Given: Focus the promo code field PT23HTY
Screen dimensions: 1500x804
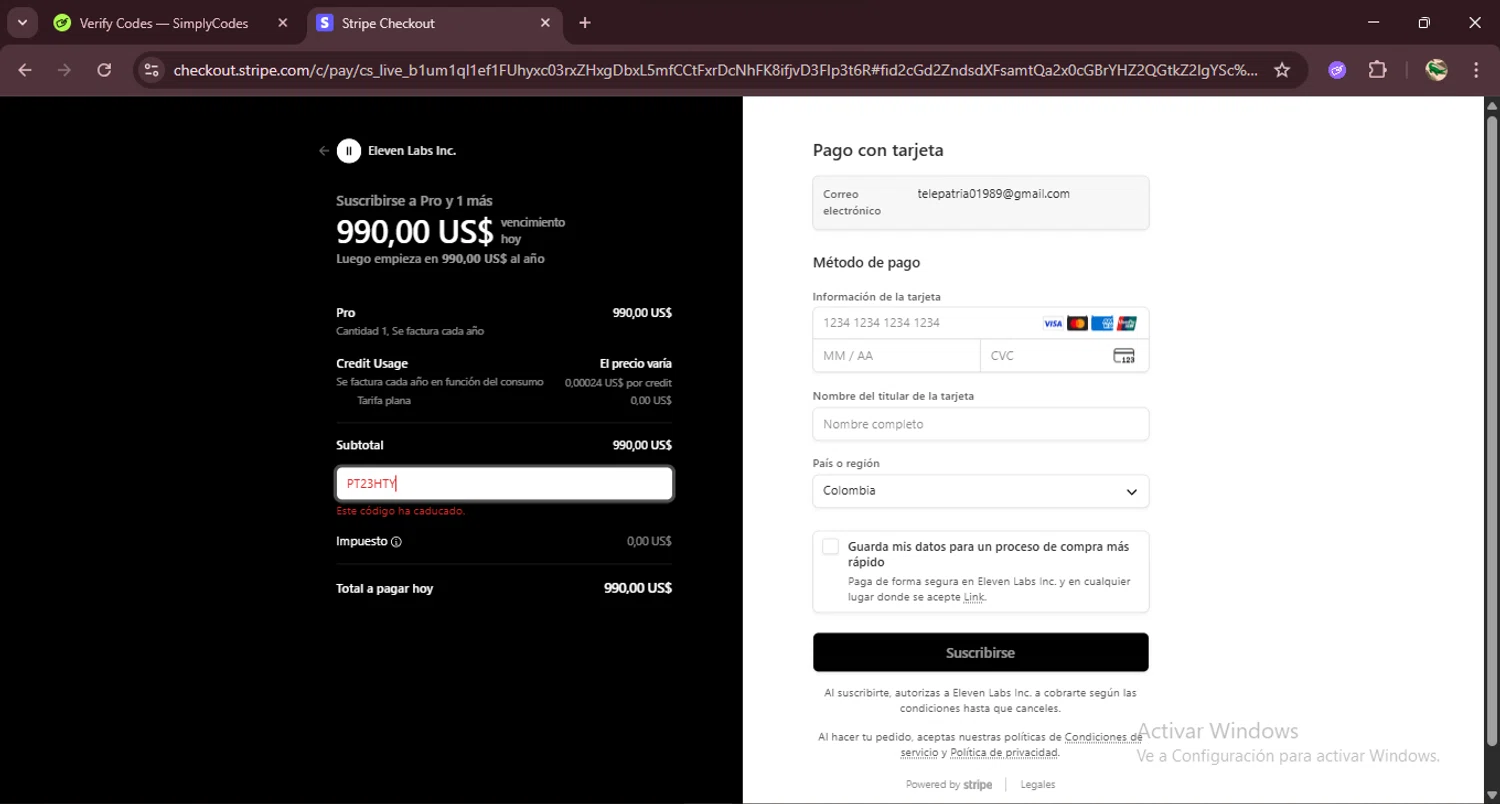Looking at the screenshot, I should [504, 484].
